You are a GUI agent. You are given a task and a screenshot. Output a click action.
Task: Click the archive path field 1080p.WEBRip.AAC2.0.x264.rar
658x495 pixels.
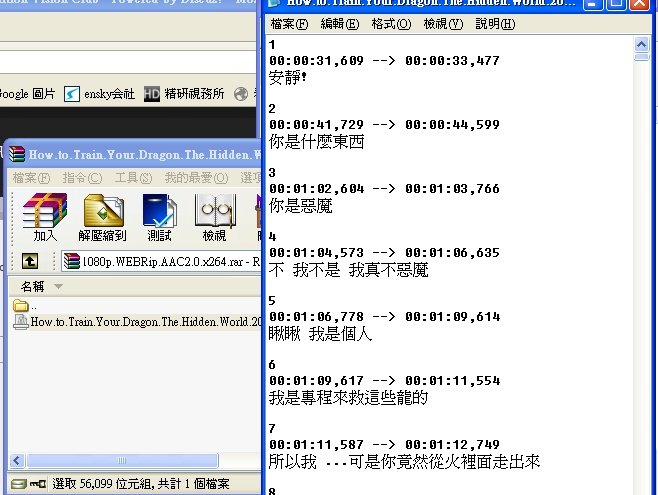click(x=161, y=261)
